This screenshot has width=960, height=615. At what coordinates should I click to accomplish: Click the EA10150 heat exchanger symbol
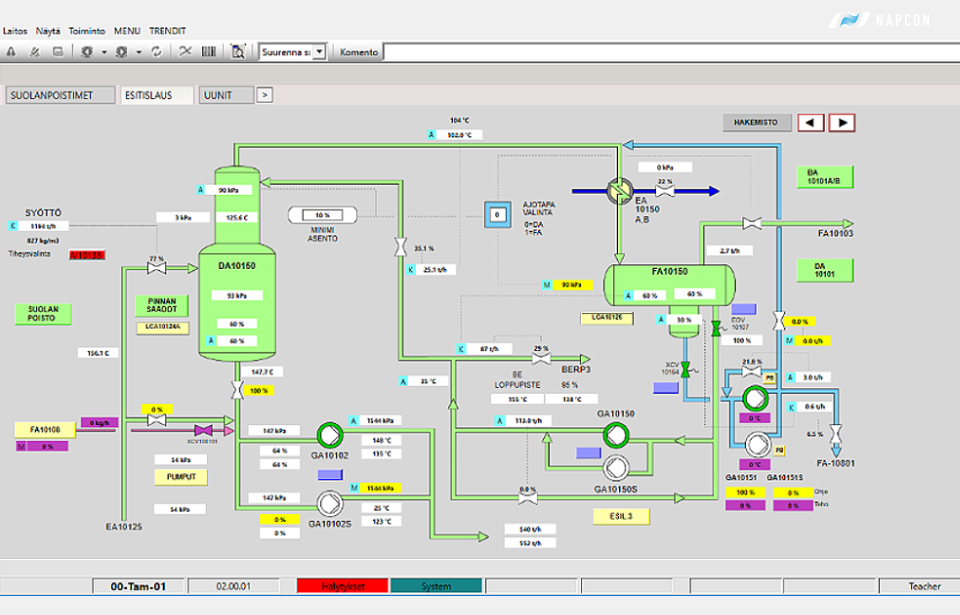(619, 190)
